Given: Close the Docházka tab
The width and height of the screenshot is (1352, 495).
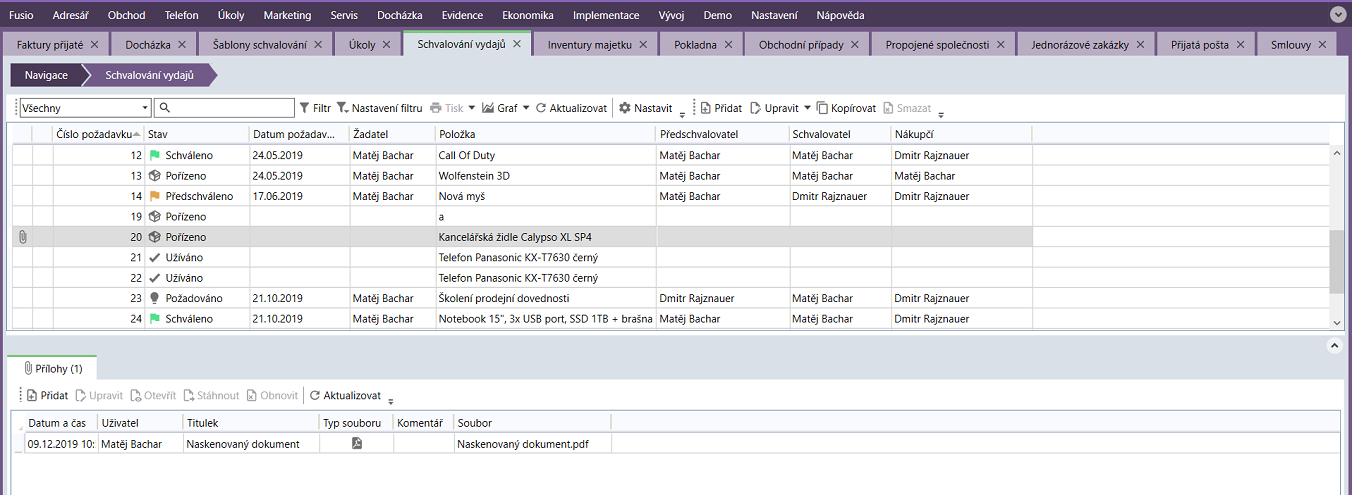Looking at the screenshot, I should point(188,45).
